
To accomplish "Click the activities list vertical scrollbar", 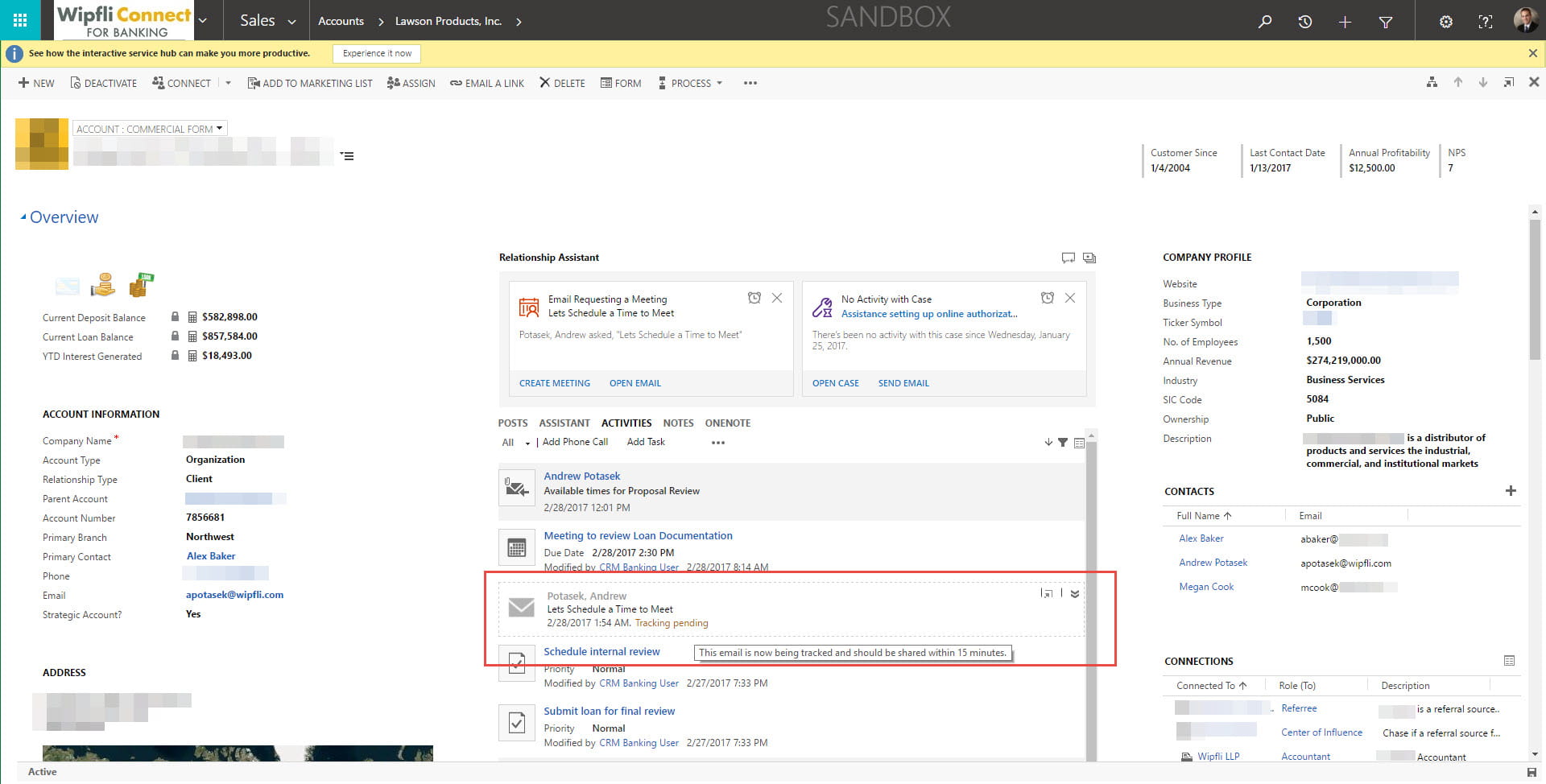I will click(x=1091, y=604).
